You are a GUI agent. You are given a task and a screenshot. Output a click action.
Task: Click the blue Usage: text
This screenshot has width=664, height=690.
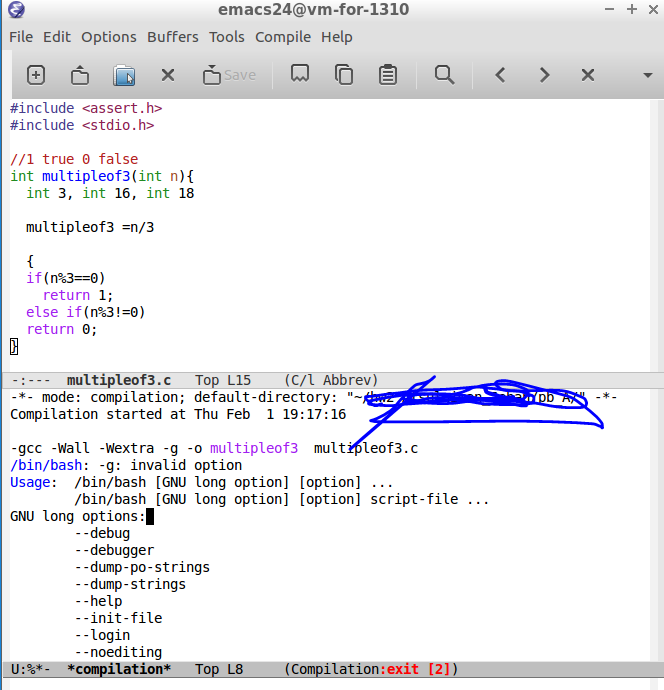pyautogui.click(x=33, y=482)
